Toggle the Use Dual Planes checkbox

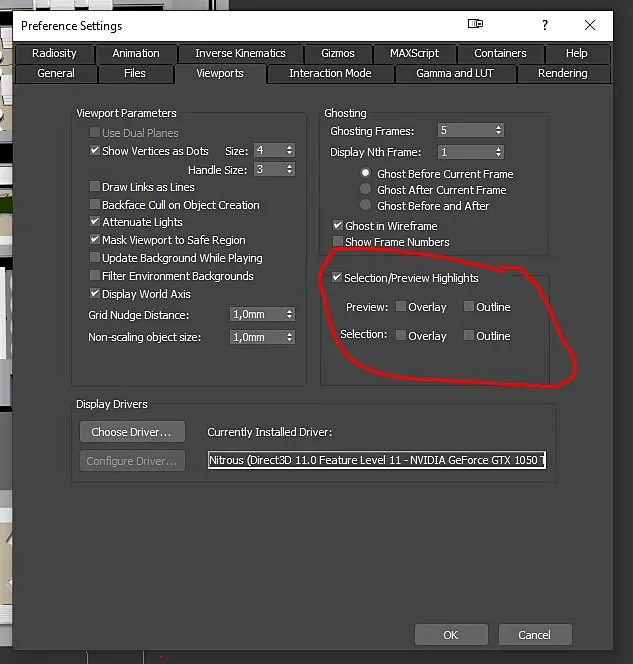pyautogui.click(x=95, y=133)
